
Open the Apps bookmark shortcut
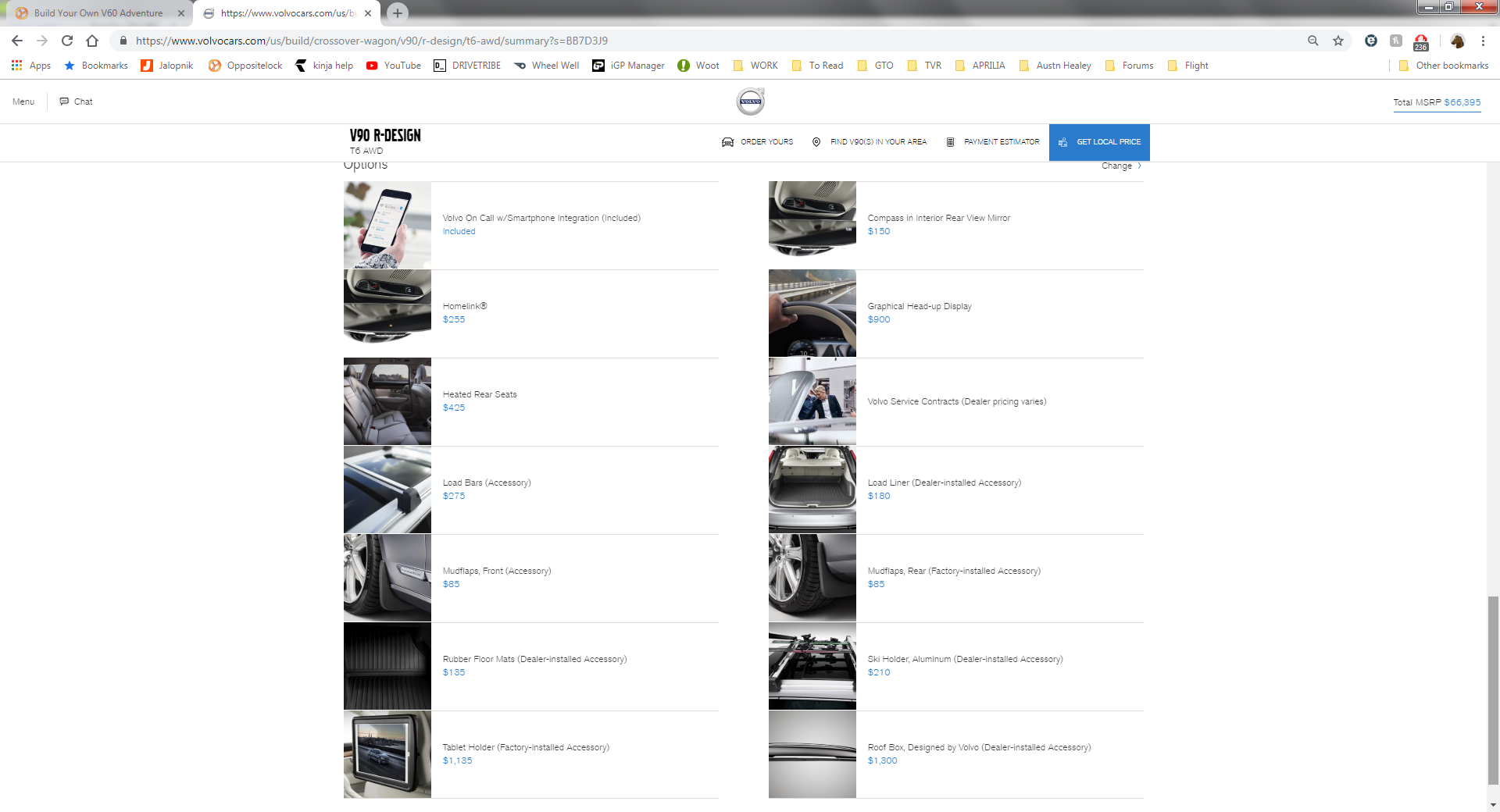[x=31, y=66]
